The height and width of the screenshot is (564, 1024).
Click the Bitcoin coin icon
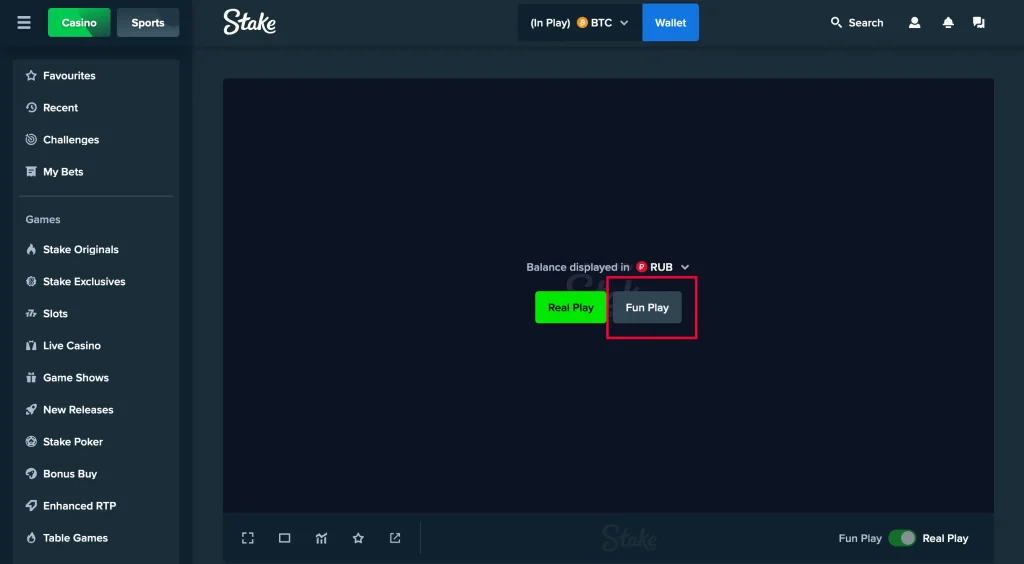(582, 23)
